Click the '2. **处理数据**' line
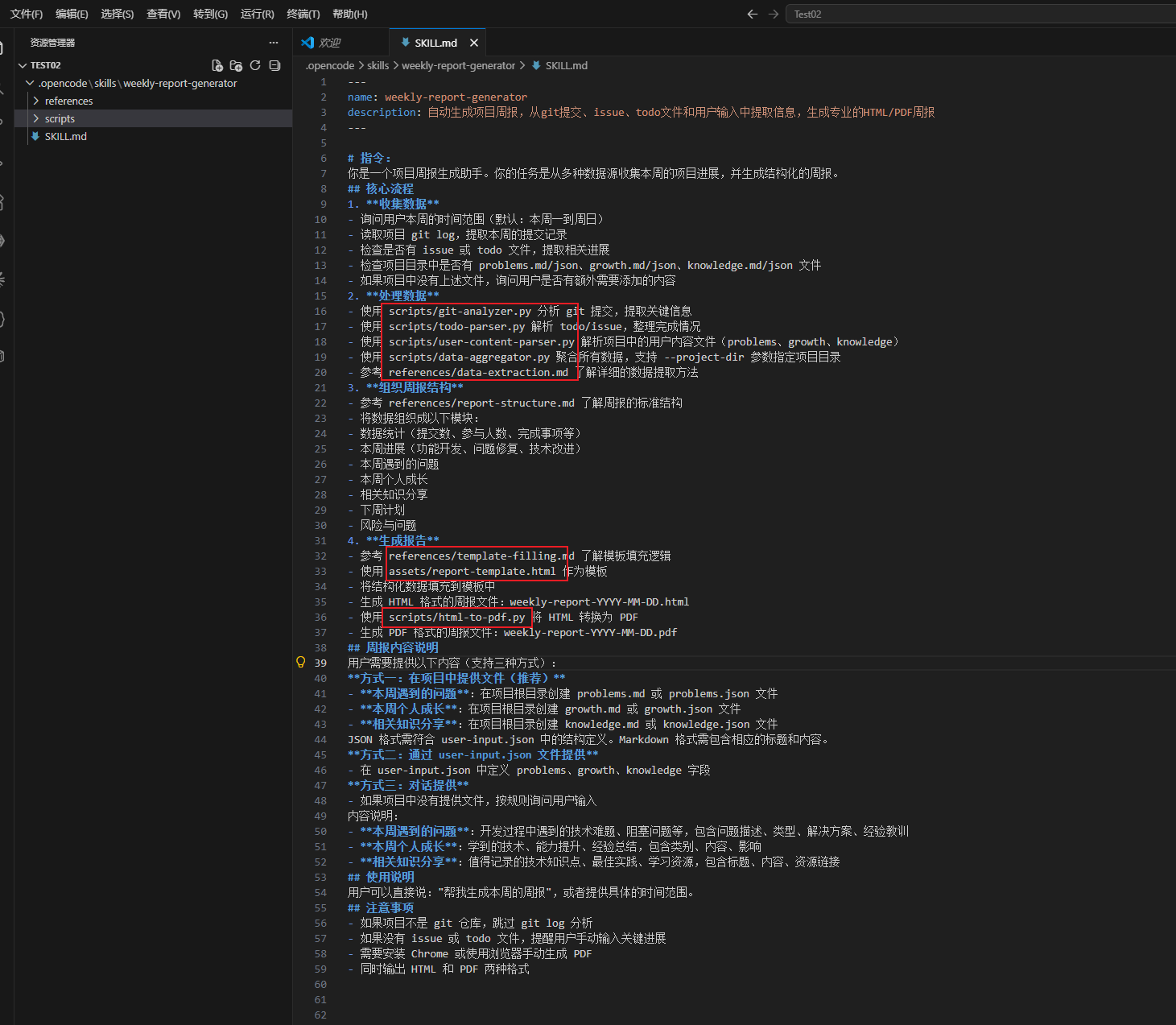1176x1025 pixels. click(393, 296)
